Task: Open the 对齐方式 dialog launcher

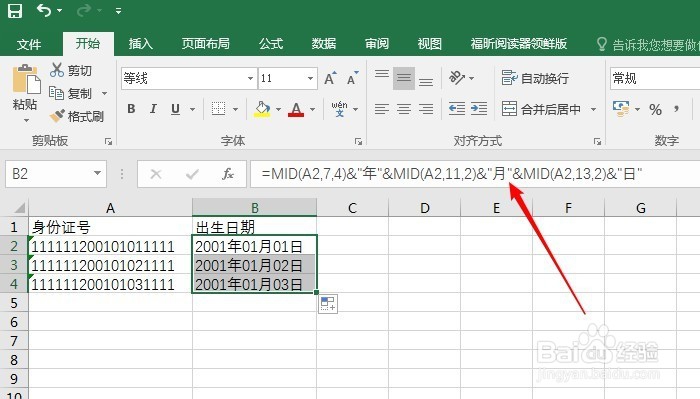Action: coord(597,141)
